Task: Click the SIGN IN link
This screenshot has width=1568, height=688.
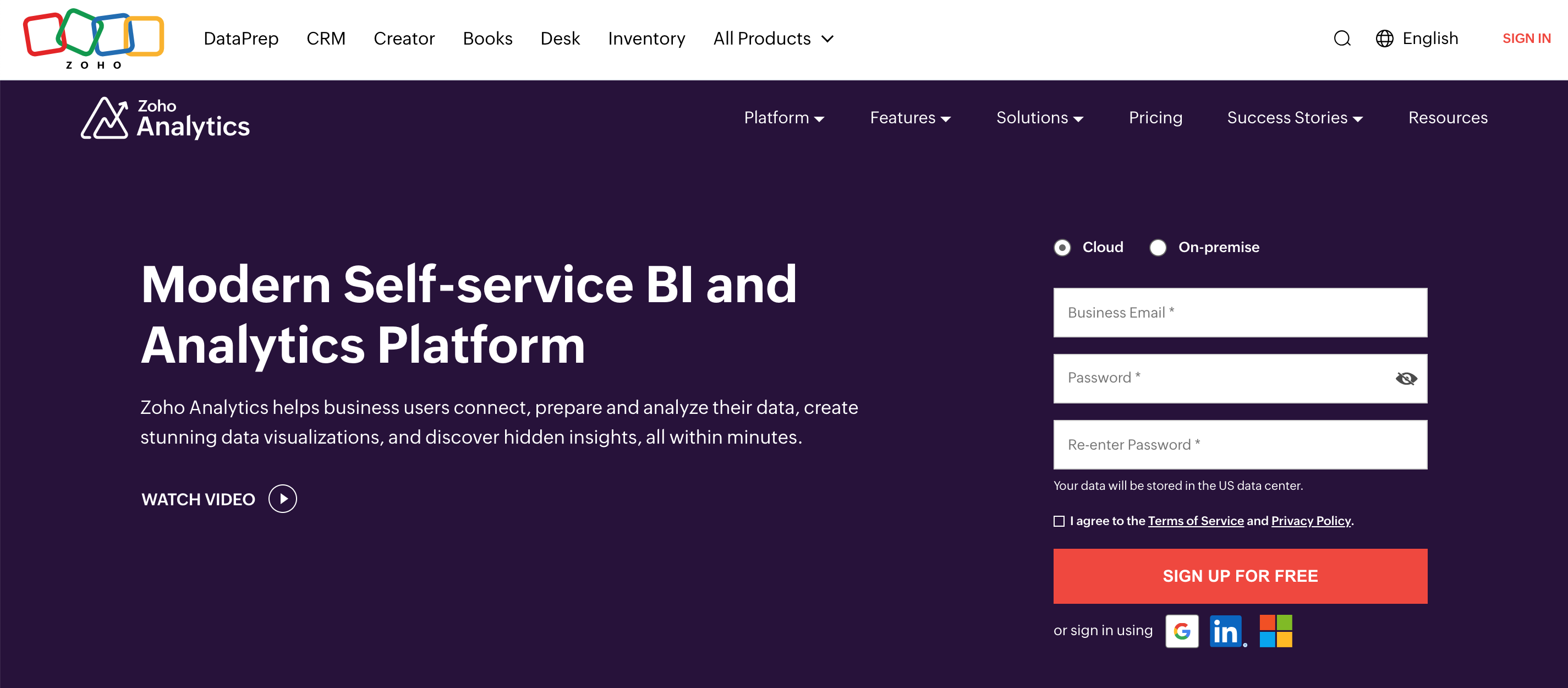Action: [1526, 39]
